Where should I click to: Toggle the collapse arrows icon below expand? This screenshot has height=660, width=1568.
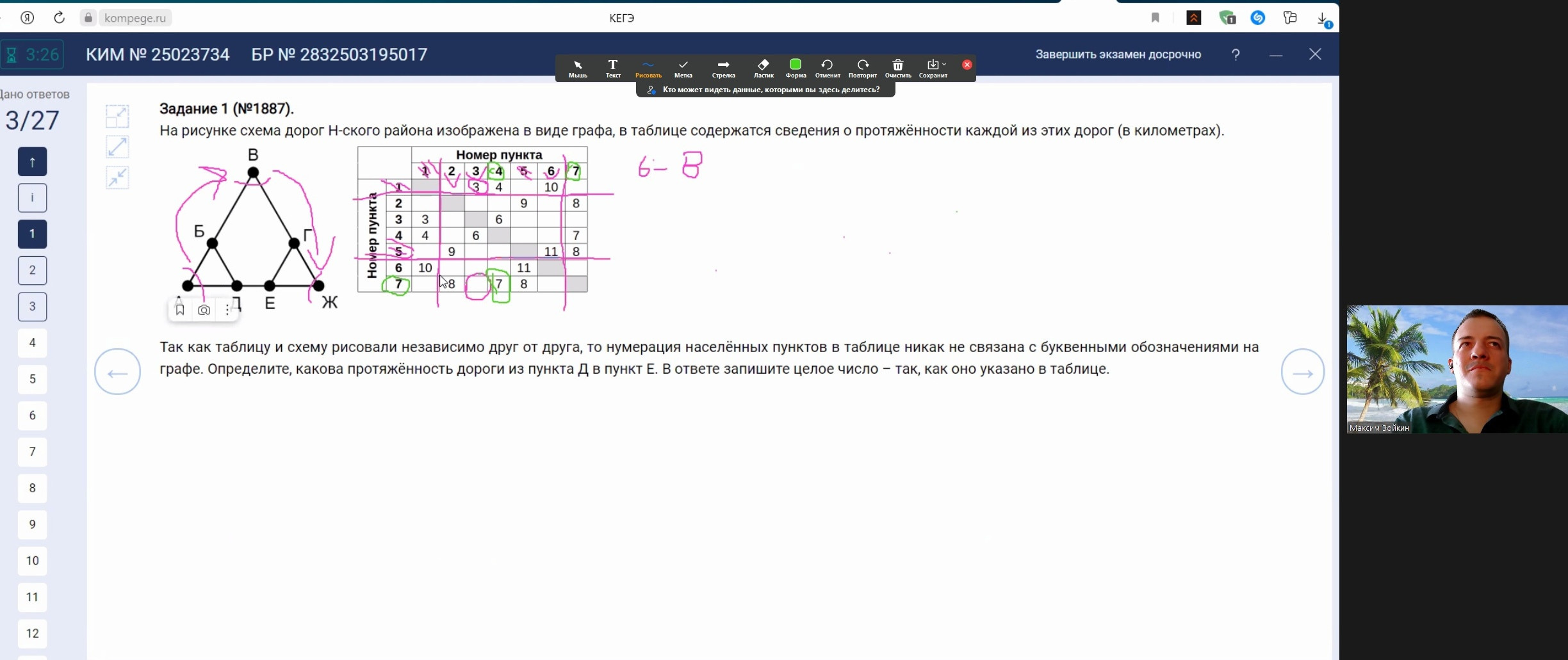click(117, 177)
